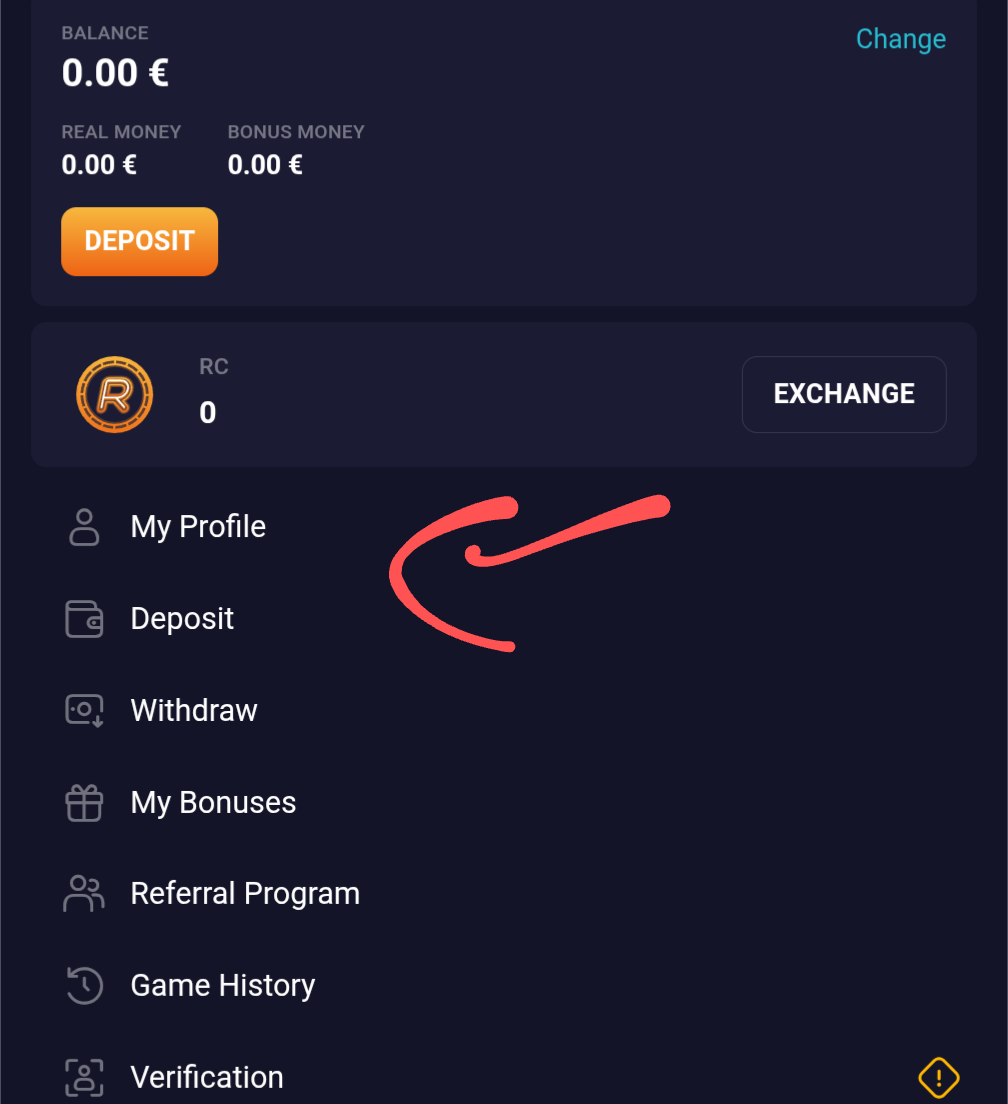
Task: Open the My Profile menu item
Action: pyautogui.click(x=198, y=527)
